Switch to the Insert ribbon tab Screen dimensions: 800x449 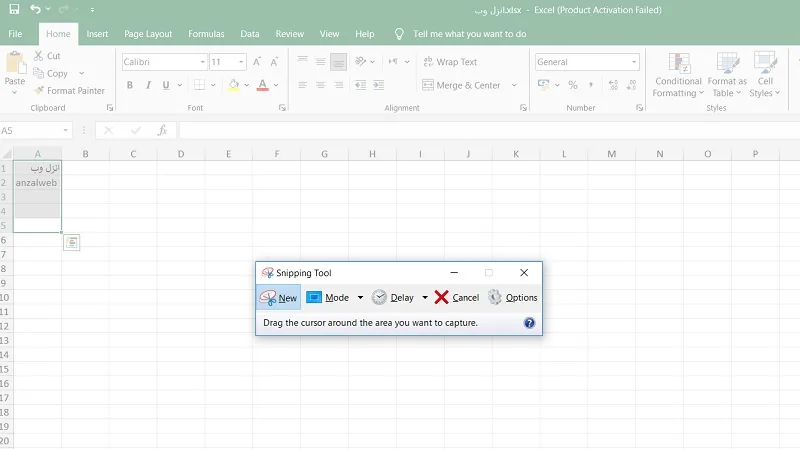[x=97, y=34]
